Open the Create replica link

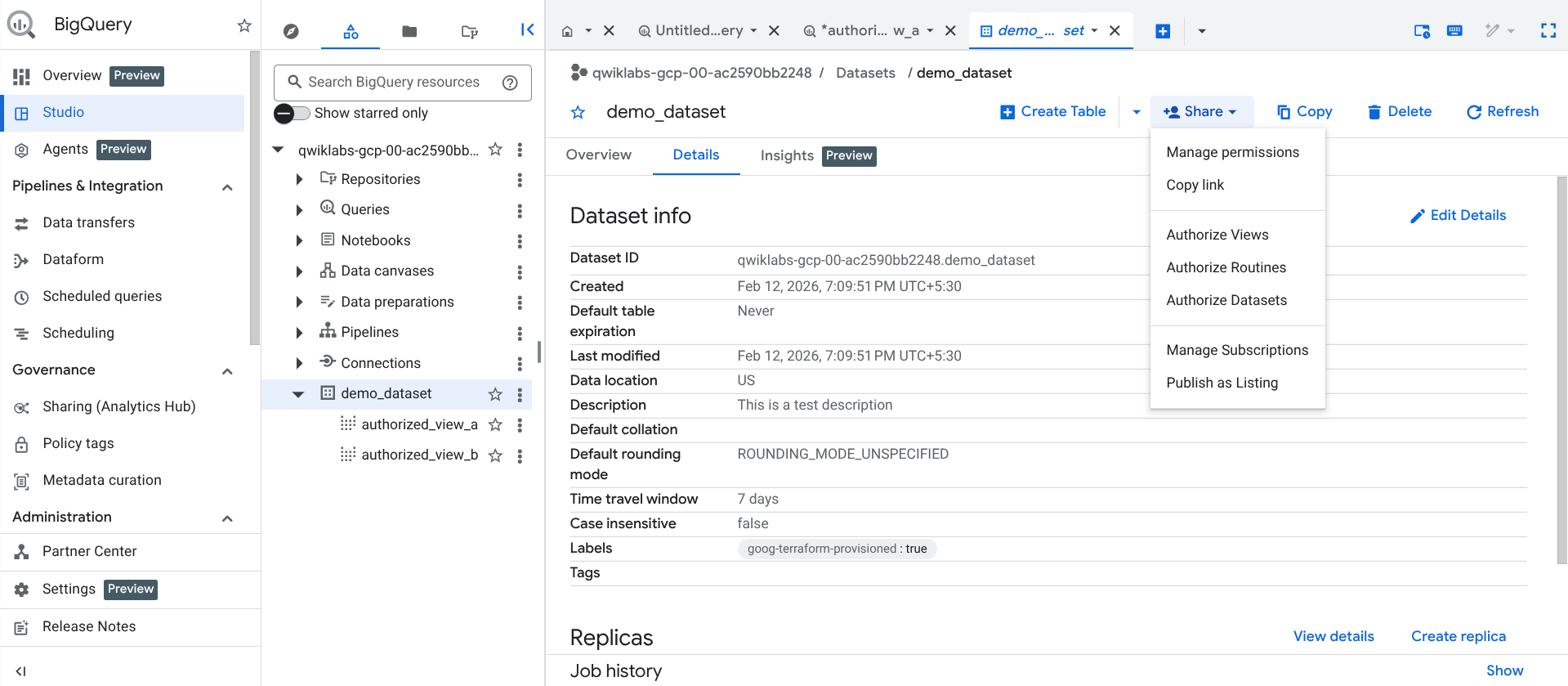tap(1458, 636)
